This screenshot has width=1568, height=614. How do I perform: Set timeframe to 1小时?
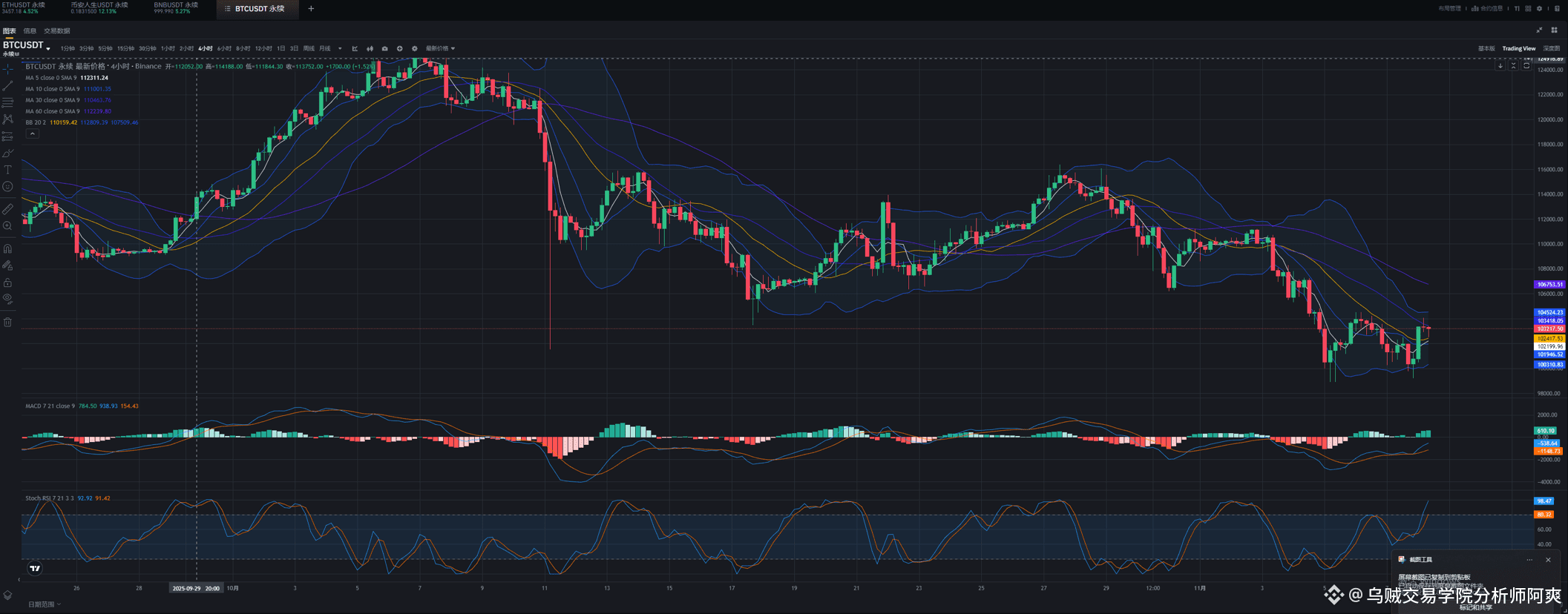[x=168, y=49]
